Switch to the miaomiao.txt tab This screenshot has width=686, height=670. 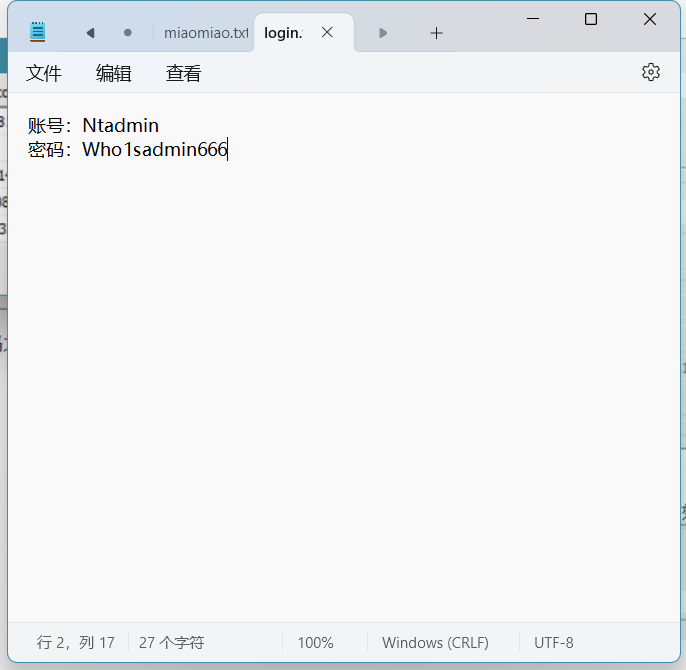pyautogui.click(x=205, y=33)
